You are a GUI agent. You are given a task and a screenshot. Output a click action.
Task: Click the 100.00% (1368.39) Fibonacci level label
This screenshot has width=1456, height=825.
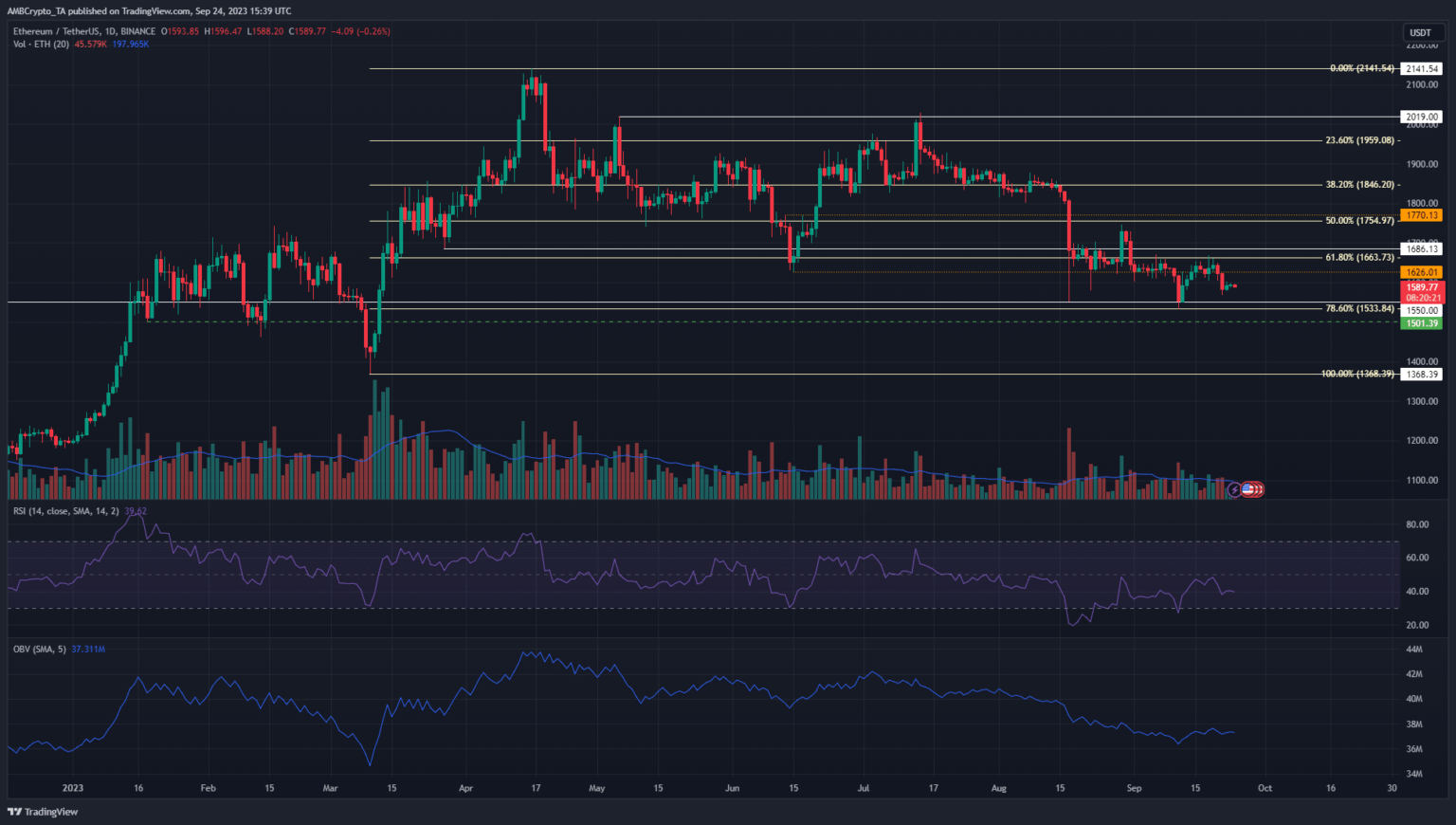coord(1357,374)
